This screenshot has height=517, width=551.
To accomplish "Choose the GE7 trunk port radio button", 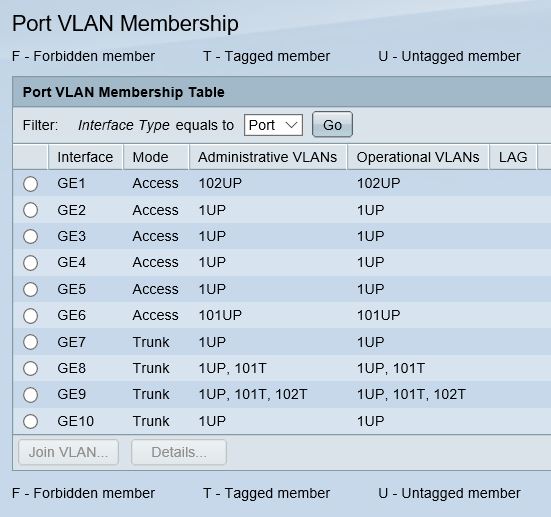I will [31, 342].
